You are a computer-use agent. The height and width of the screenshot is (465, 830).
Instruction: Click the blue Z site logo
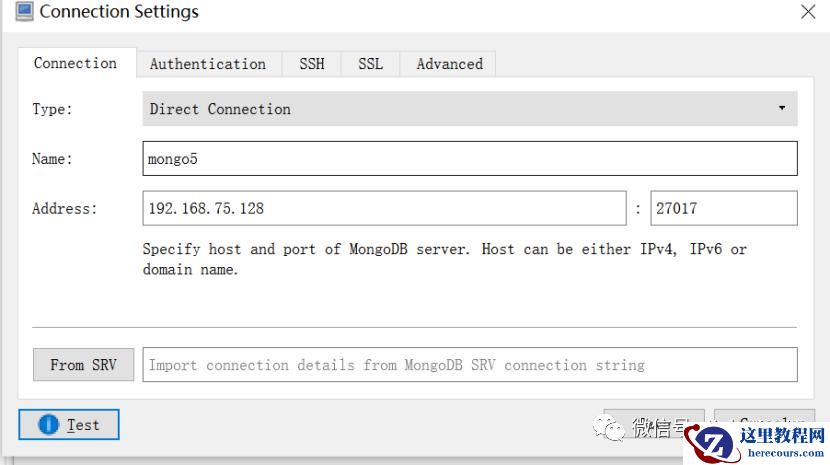click(714, 445)
